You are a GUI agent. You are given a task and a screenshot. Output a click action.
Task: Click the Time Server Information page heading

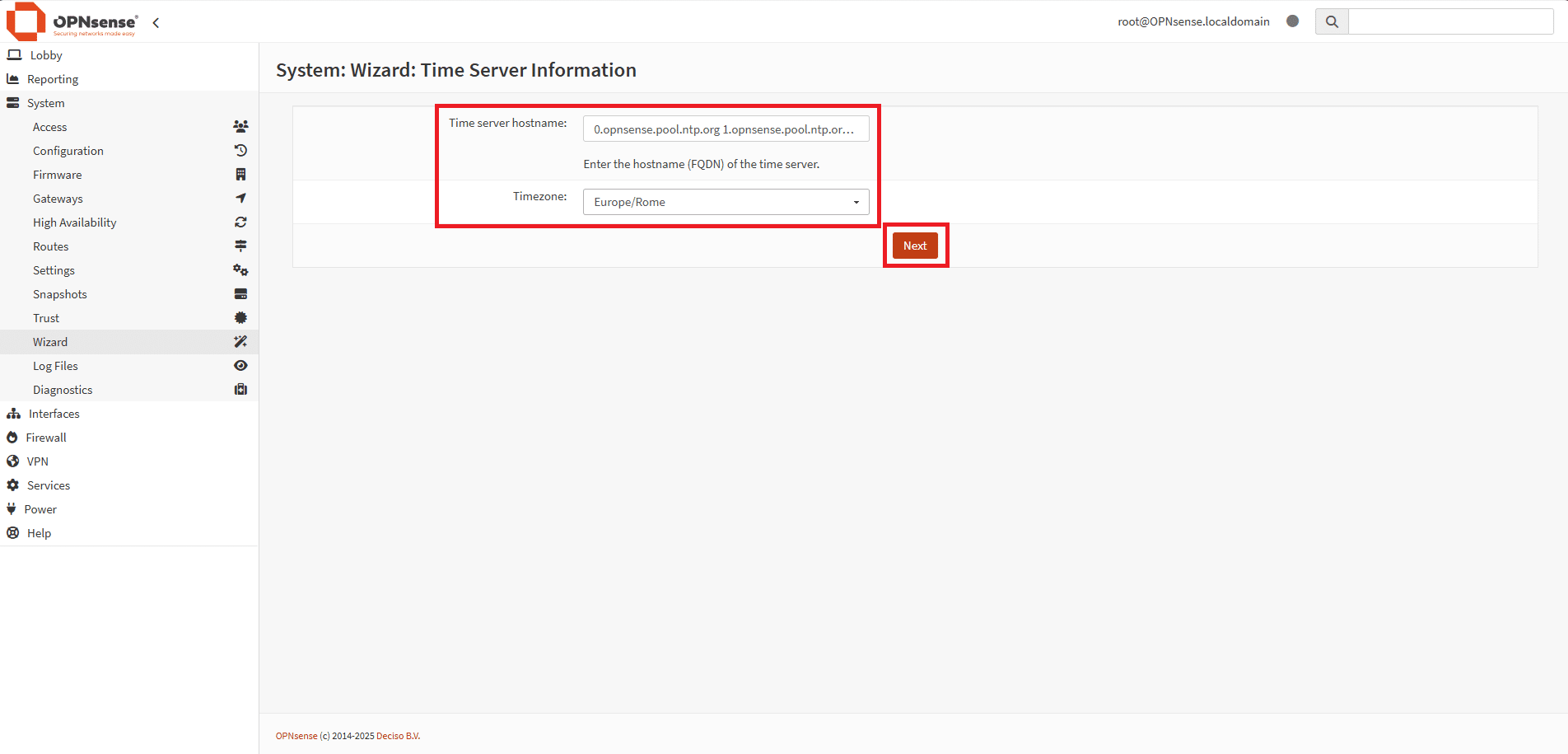pos(456,70)
